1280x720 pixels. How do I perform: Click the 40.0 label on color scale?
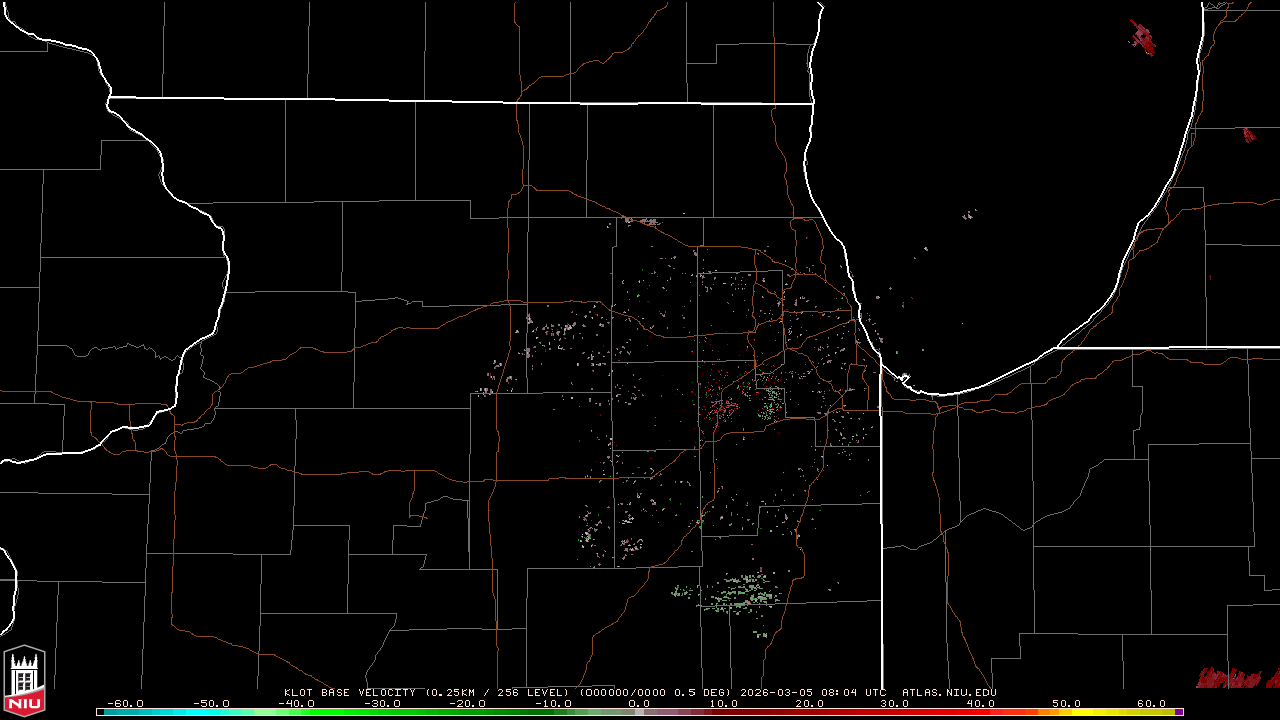(x=981, y=704)
